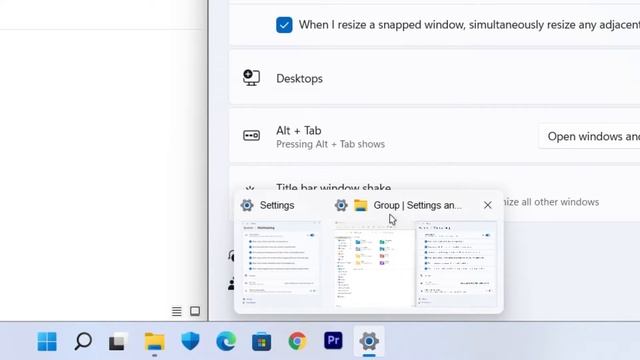Close the snap group preview
This screenshot has height=360, width=640.
[488, 205]
